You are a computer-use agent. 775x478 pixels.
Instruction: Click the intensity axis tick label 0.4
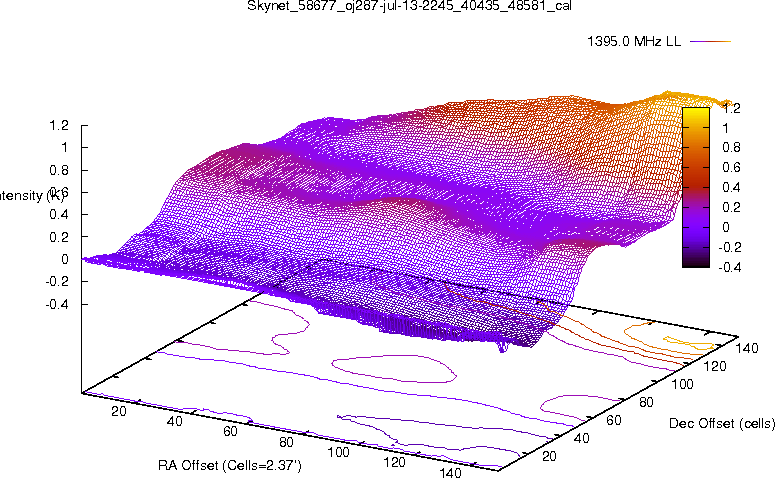click(x=59, y=215)
